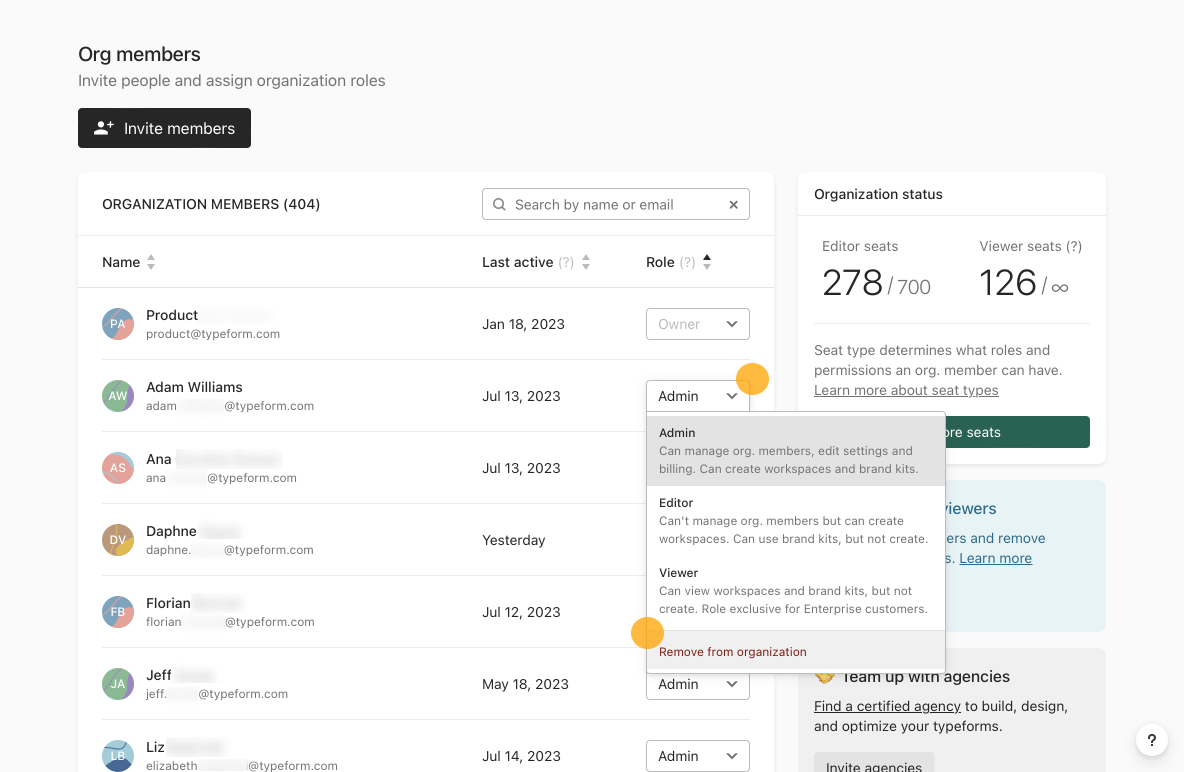This screenshot has height=772, width=1184.
Task: Click the Adam Williams name text
Action: click(x=194, y=387)
